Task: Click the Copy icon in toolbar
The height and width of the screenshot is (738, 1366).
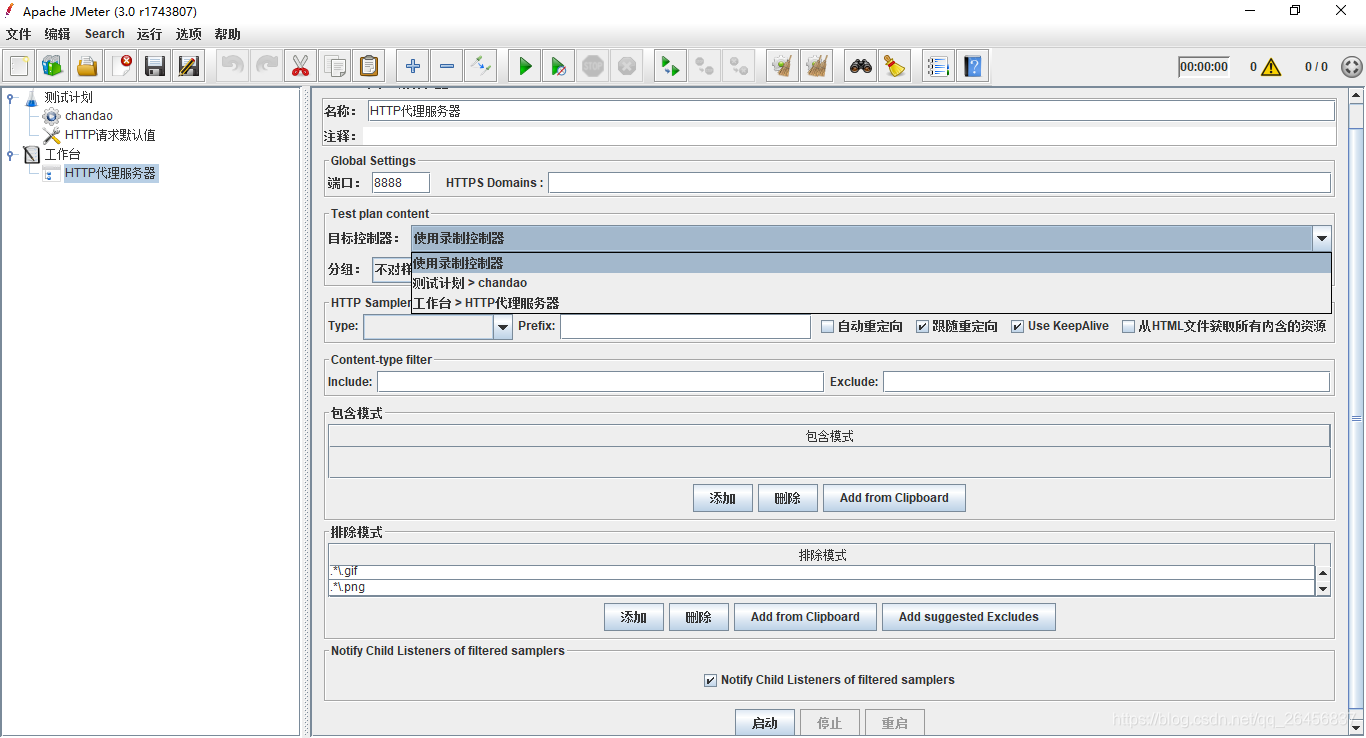Action: pos(334,67)
